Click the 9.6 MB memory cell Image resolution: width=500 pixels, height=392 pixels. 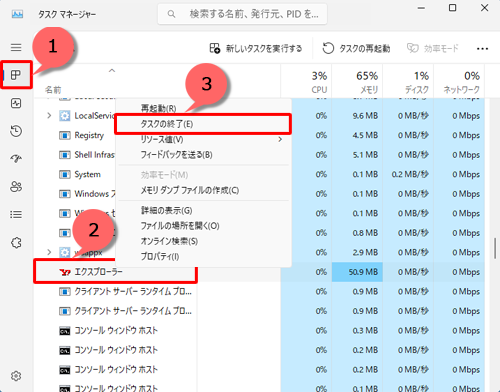(x=357, y=116)
